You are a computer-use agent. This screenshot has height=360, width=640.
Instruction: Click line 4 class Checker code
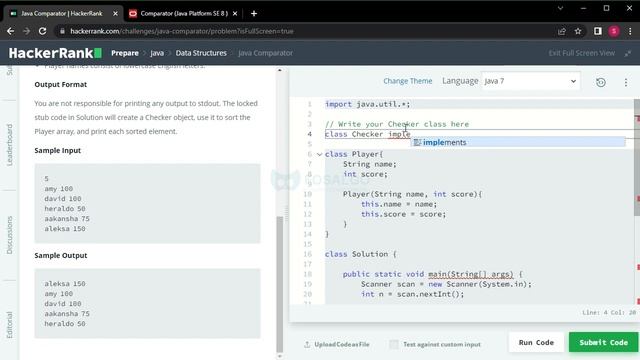[x=367, y=134]
